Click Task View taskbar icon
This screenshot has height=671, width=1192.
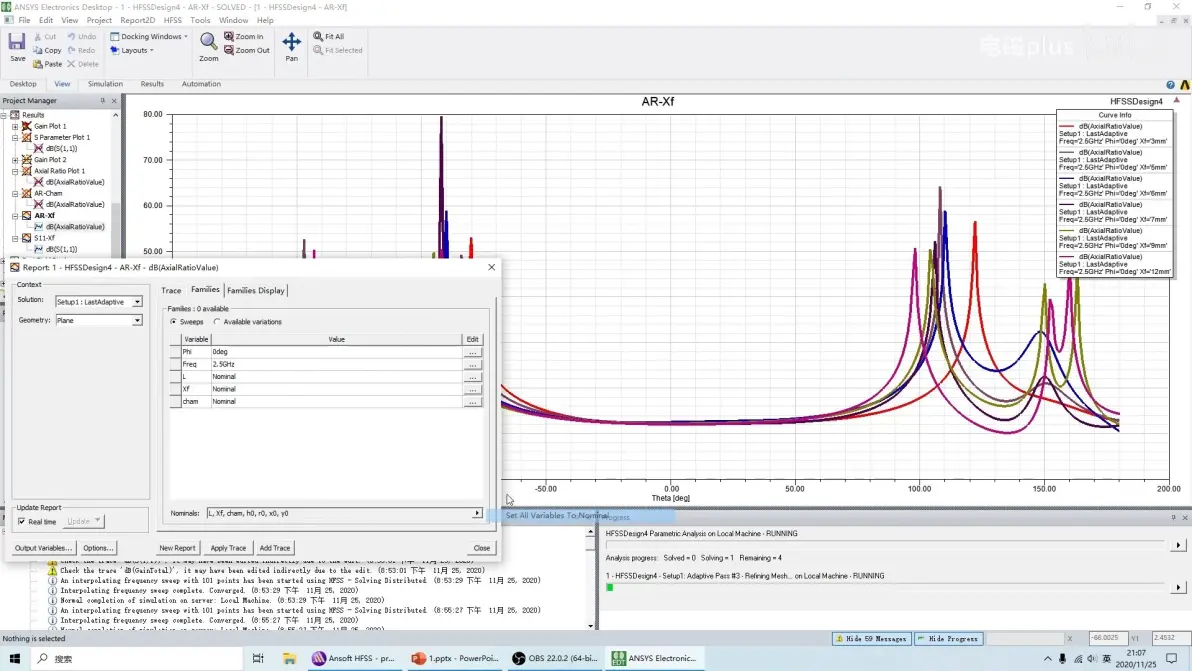coord(258,658)
